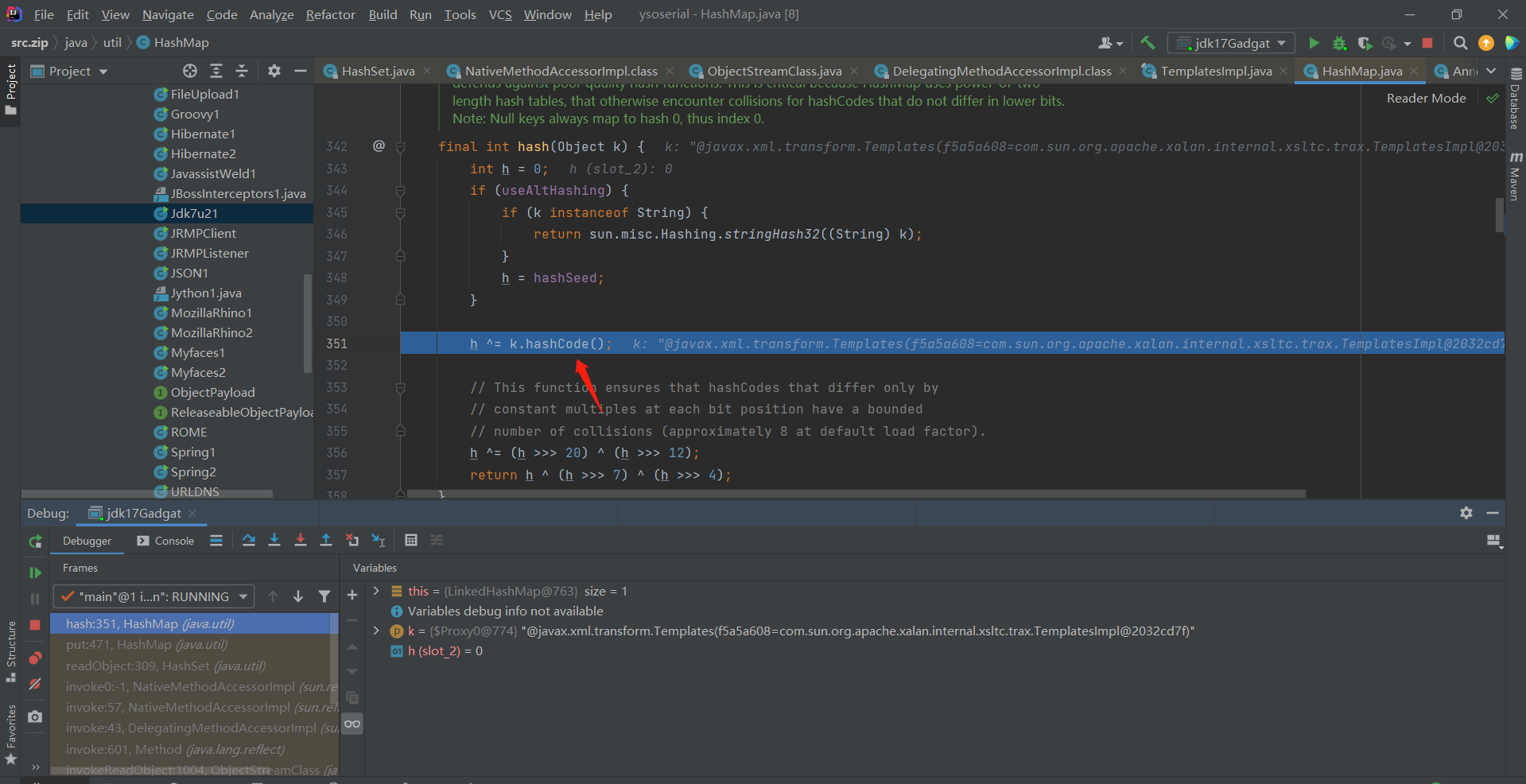Click the Build project hammer icon
1526x784 pixels.
tap(1147, 43)
